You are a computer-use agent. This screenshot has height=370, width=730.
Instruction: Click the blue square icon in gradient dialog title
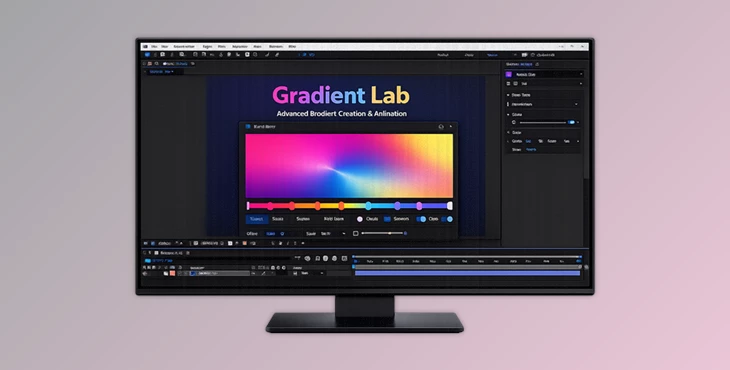point(248,127)
